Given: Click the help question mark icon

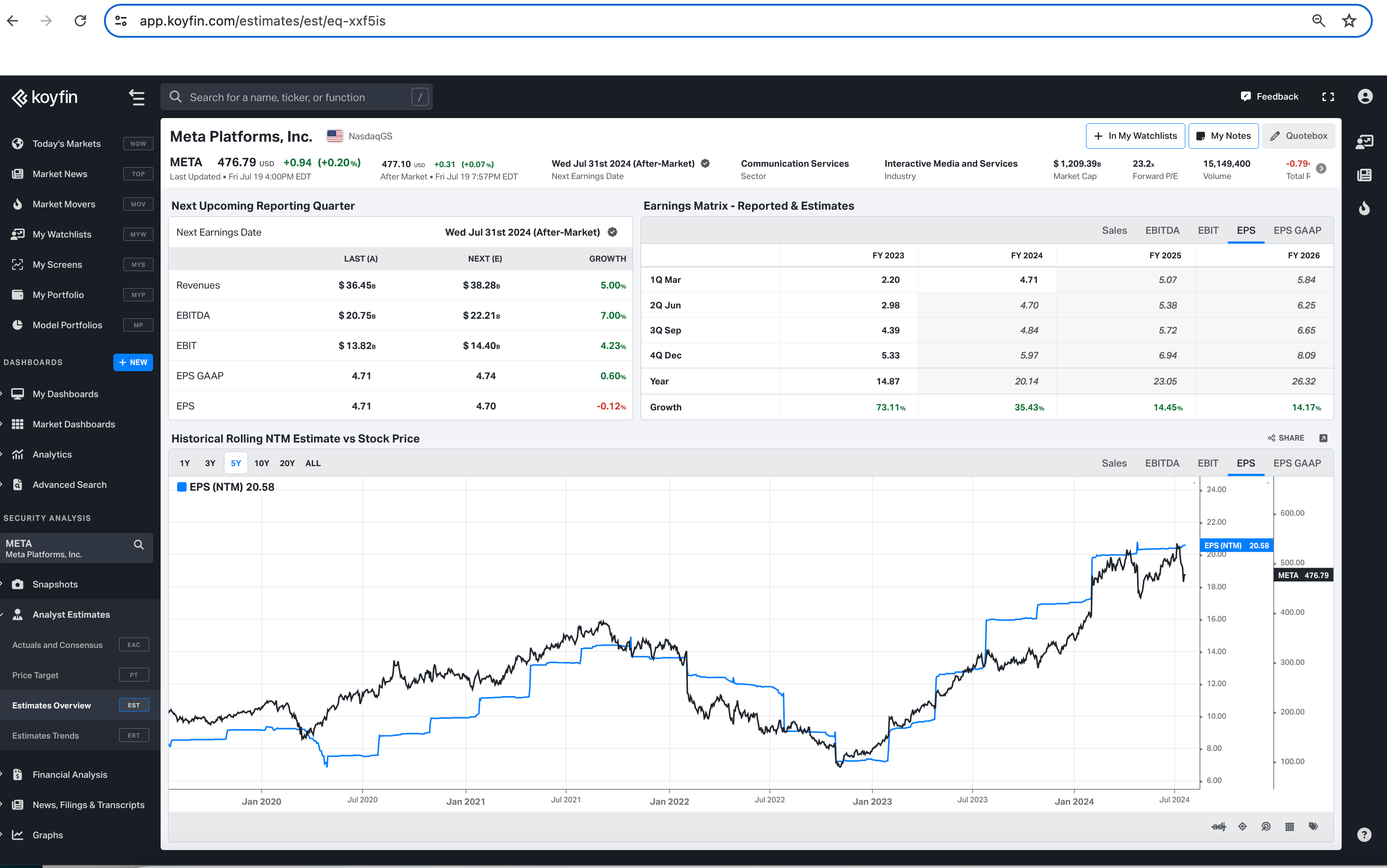Looking at the screenshot, I should (x=1364, y=834).
